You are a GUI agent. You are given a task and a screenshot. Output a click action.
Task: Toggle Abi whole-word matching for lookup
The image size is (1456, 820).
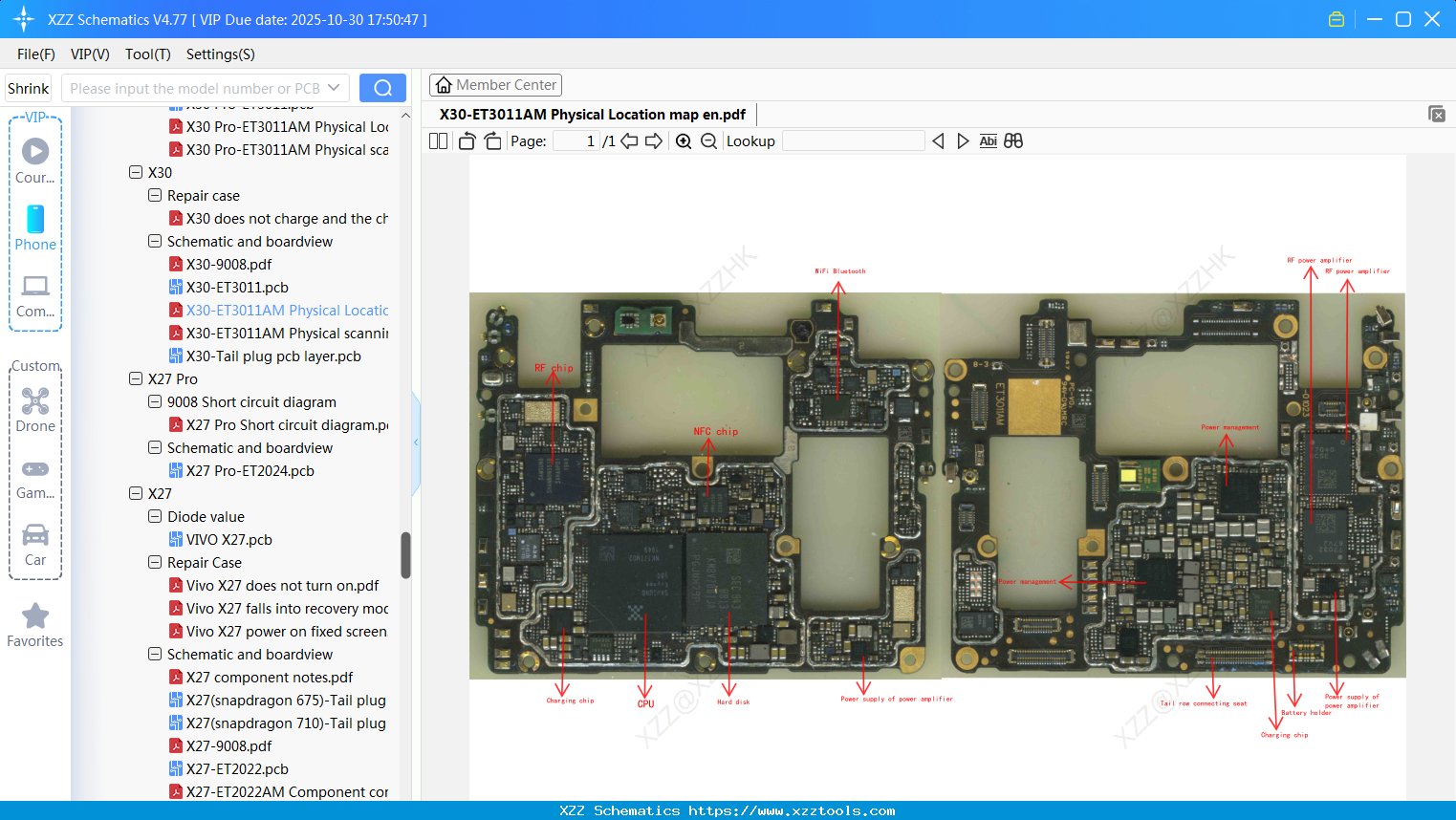point(988,140)
